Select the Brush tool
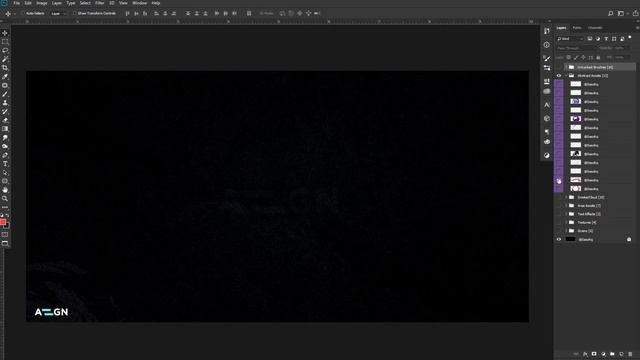This screenshot has height=360, width=640. click(x=5, y=94)
